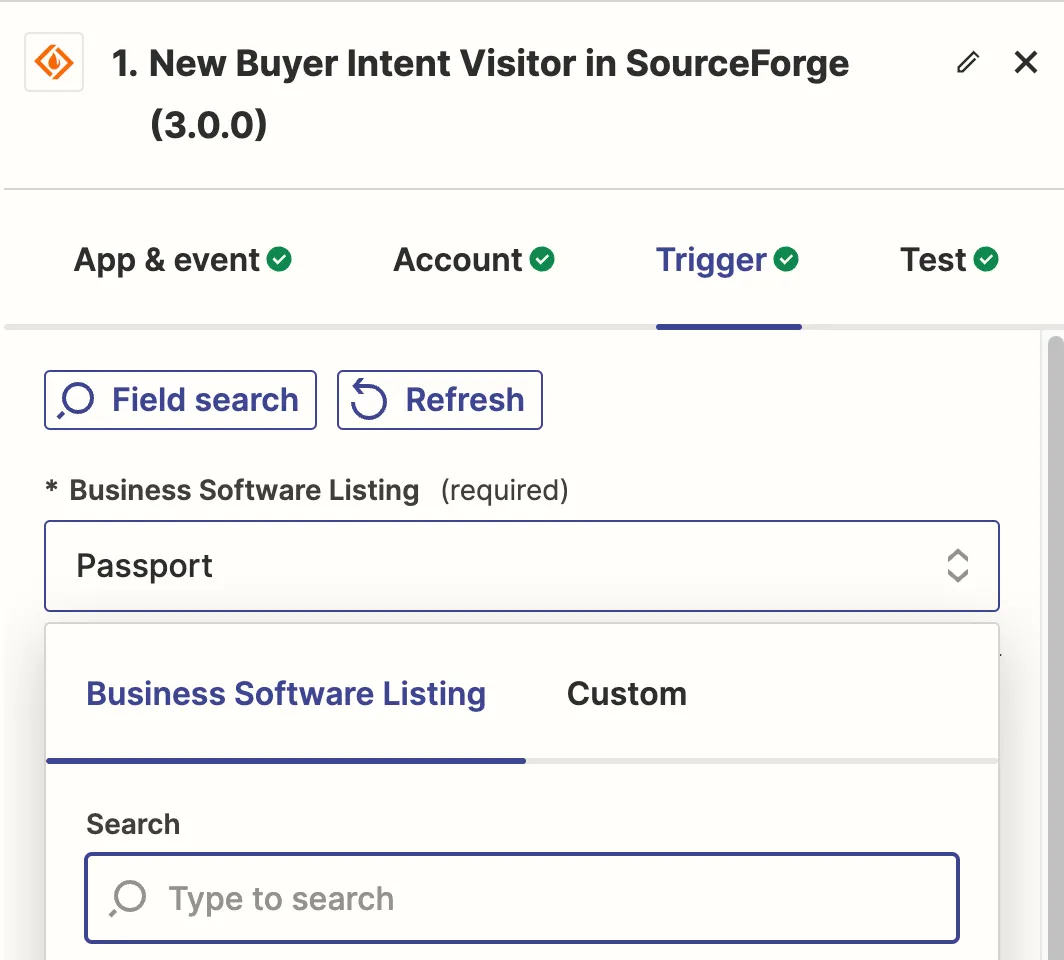Click the step title 'New Buyer Intent Visitor in SourceForge'
This screenshot has height=960, width=1064.
click(x=480, y=93)
